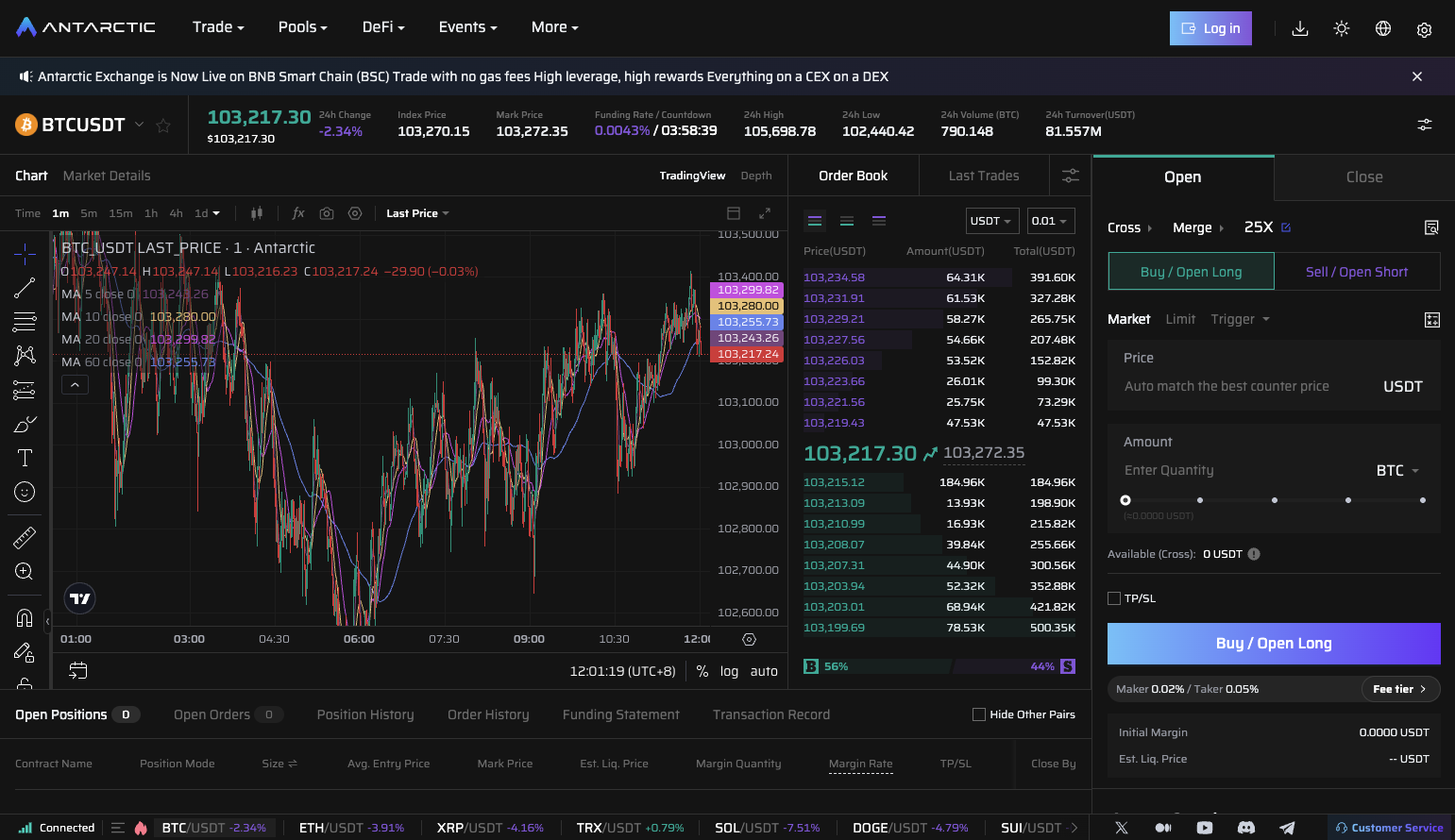Expand the Last Price chart dropdown
Screen dimensions: 1455x840
pyautogui.click(x=417, y=213)
